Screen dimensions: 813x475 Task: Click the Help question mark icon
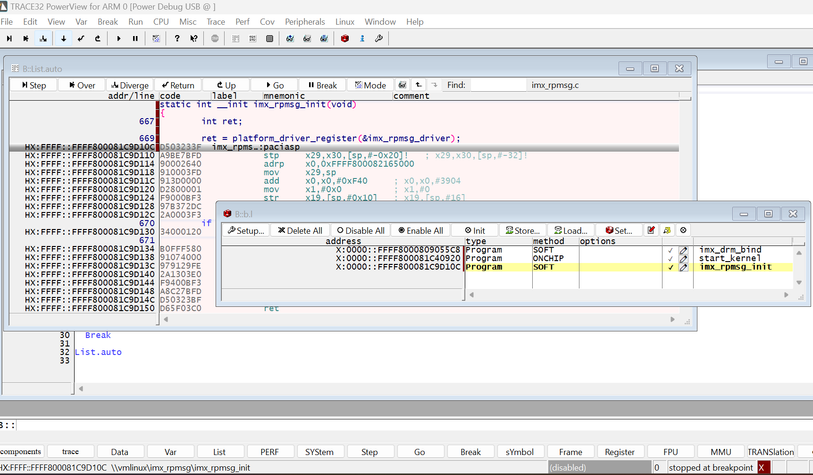tap(177, 39)
